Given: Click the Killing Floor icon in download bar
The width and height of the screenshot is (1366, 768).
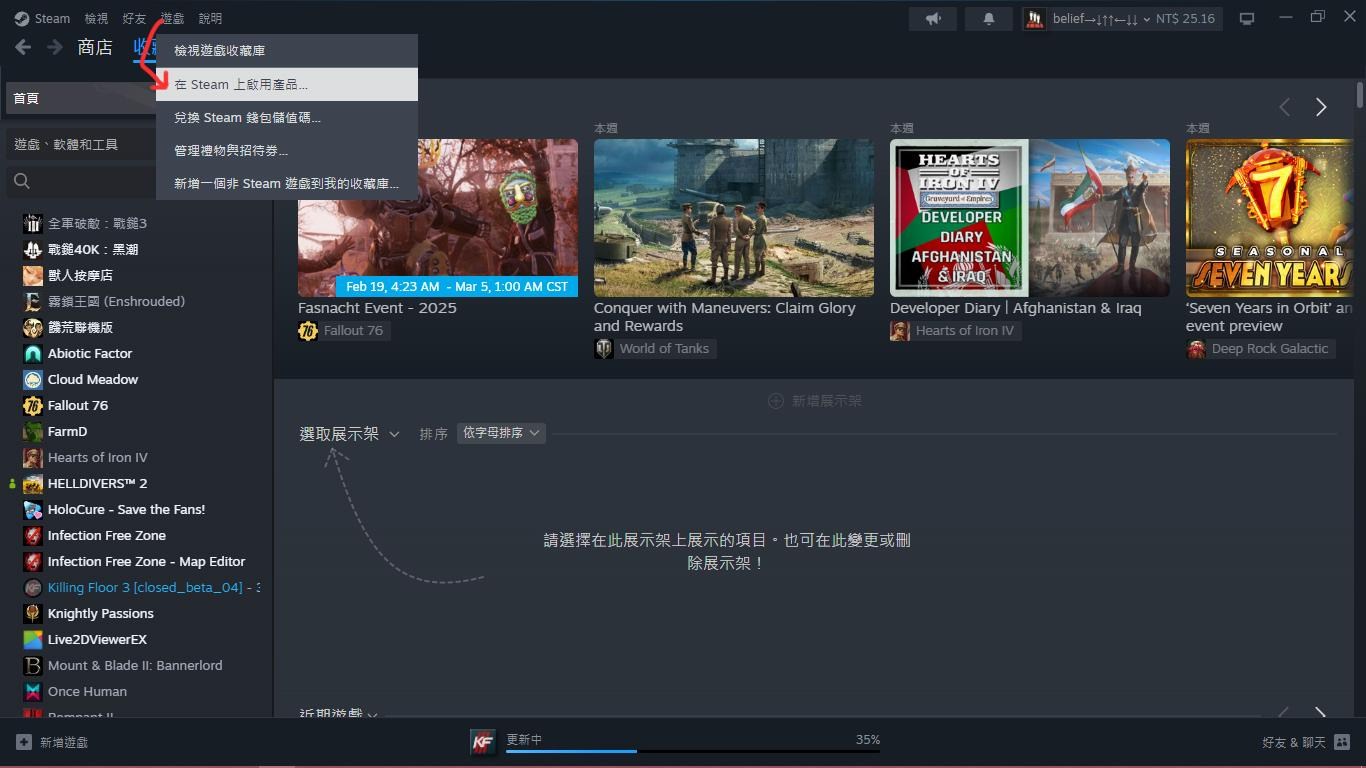Looking at the screenshot, I should pyautogui.click(x=483, y=741).
